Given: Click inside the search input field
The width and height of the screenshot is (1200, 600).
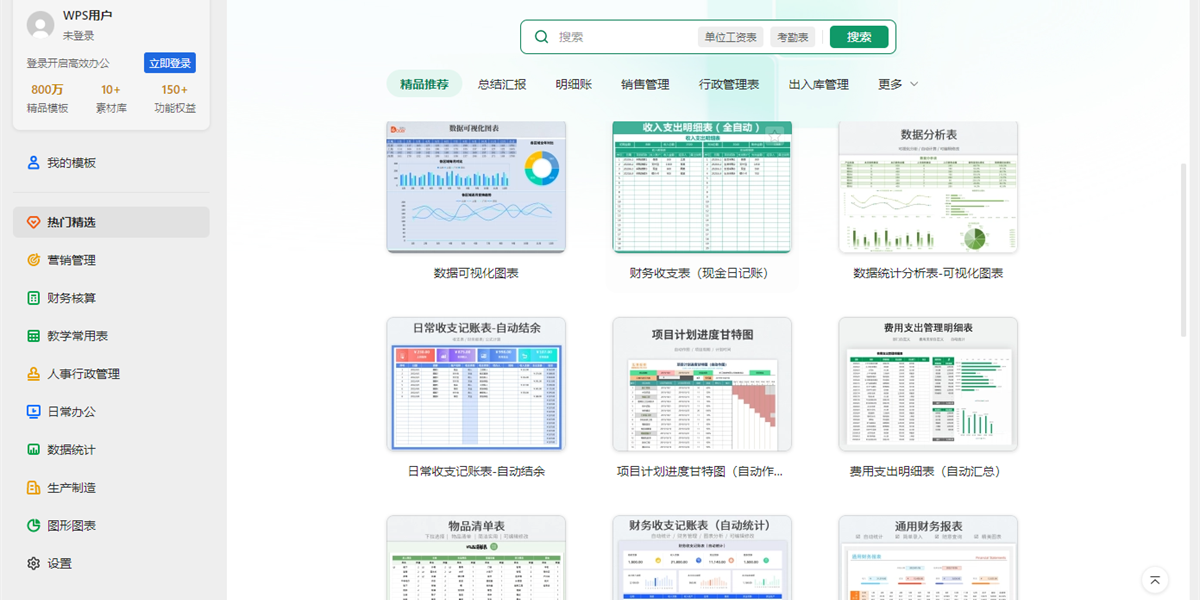Looking at the screenshot, I should tap(620, 37).
